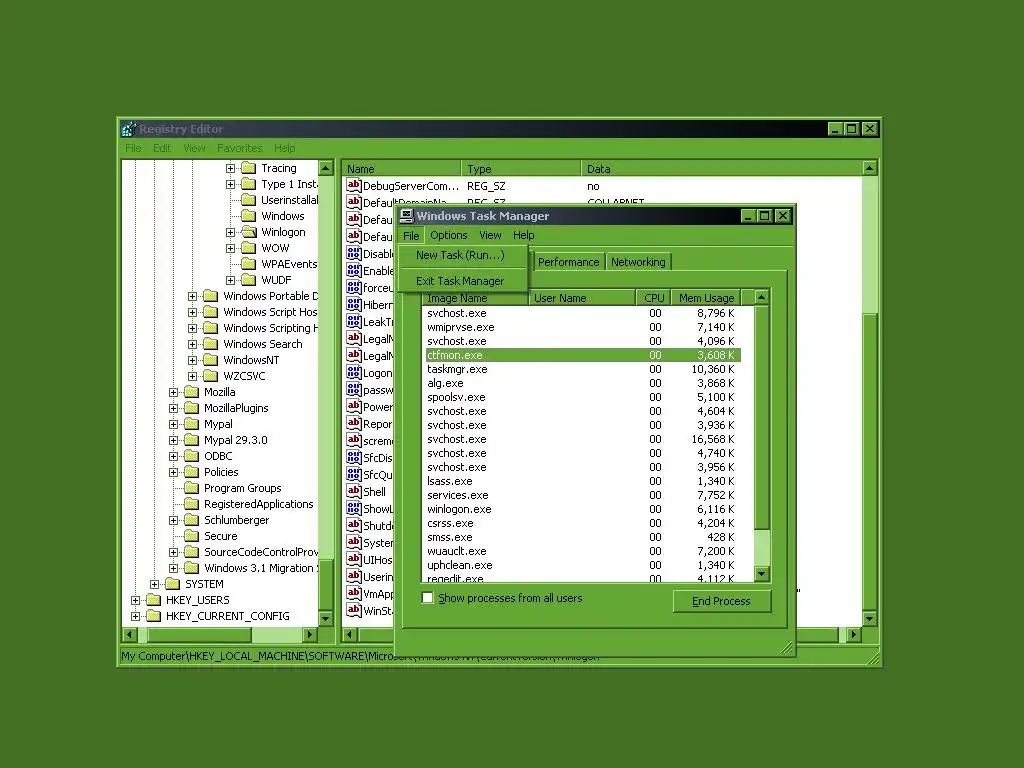Click the Winlogon open folder icon

click(249, 232)
